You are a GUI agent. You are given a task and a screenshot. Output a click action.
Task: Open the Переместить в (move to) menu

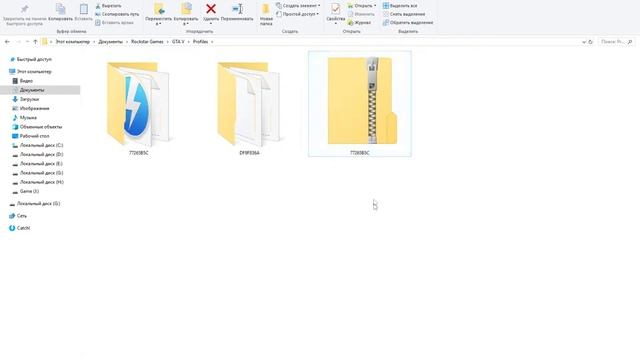[x=158, y=14]
